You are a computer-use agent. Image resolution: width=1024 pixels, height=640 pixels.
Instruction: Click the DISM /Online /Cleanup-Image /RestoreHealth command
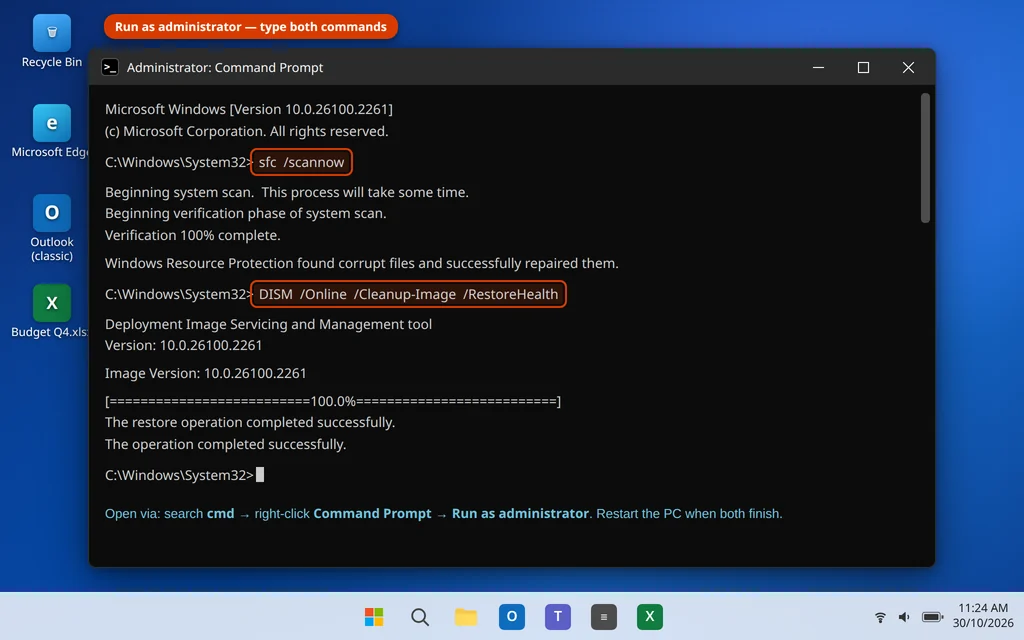point(408,294)
